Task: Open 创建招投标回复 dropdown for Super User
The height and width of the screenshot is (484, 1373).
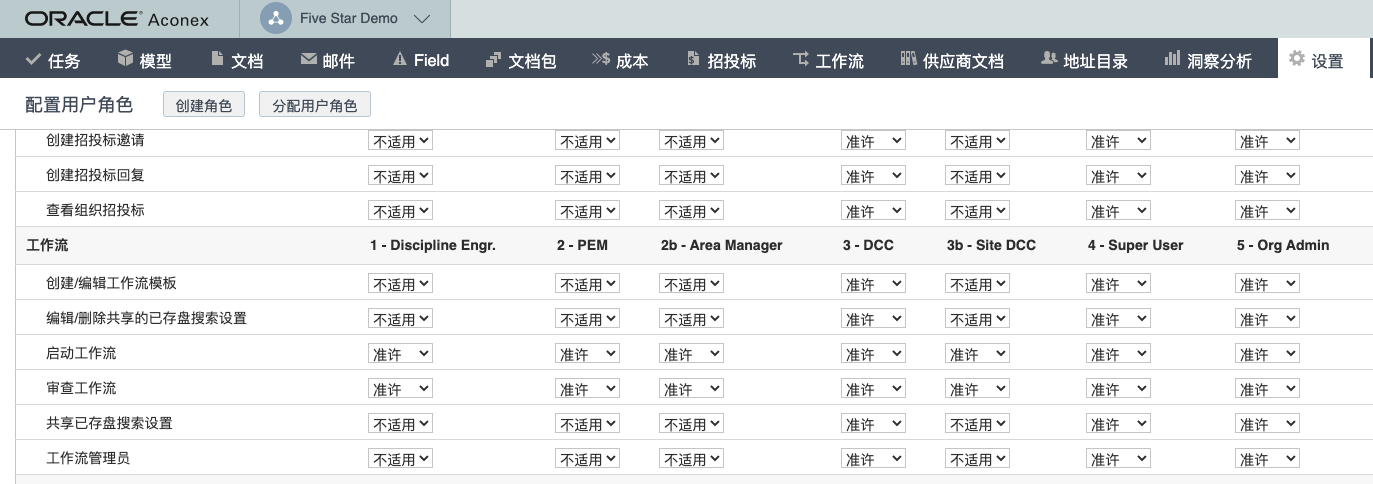Action: click(1118, 176)
